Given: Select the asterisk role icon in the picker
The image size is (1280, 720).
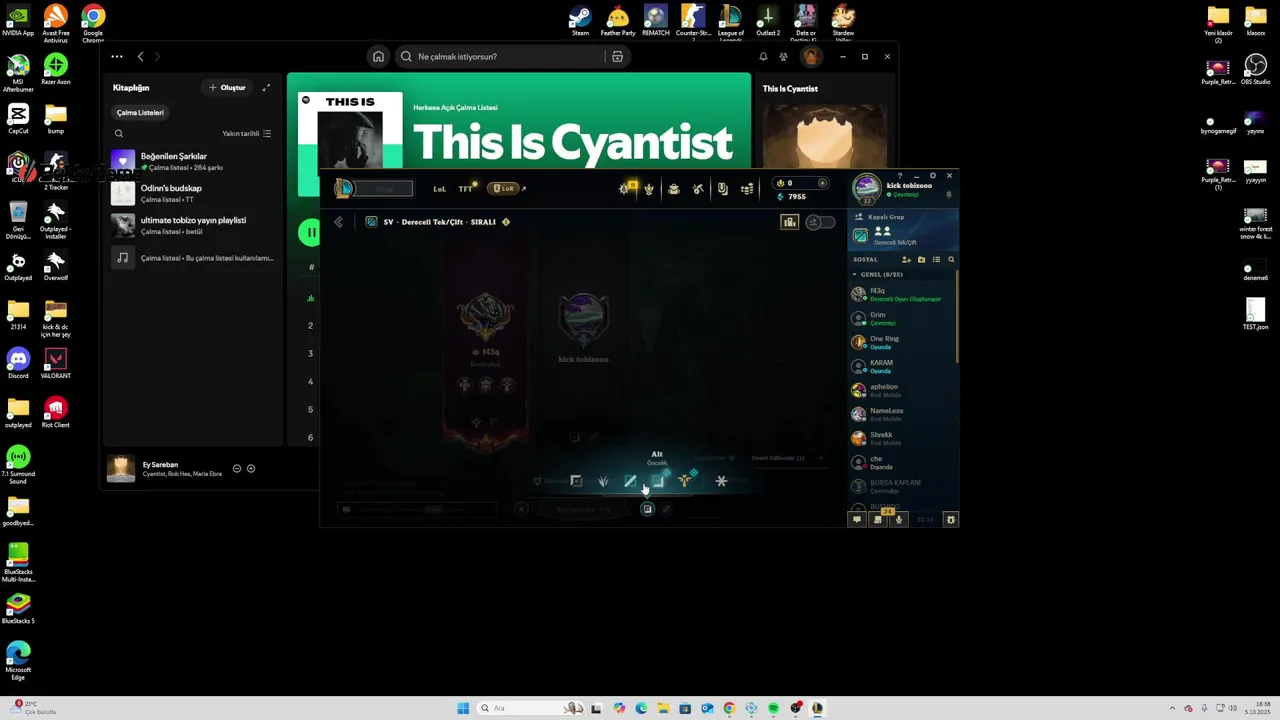Looking at the screenshot, I should 721,481.
